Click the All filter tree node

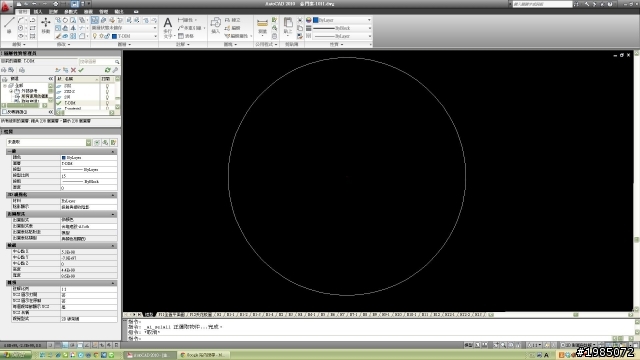[x=19, y=85]
